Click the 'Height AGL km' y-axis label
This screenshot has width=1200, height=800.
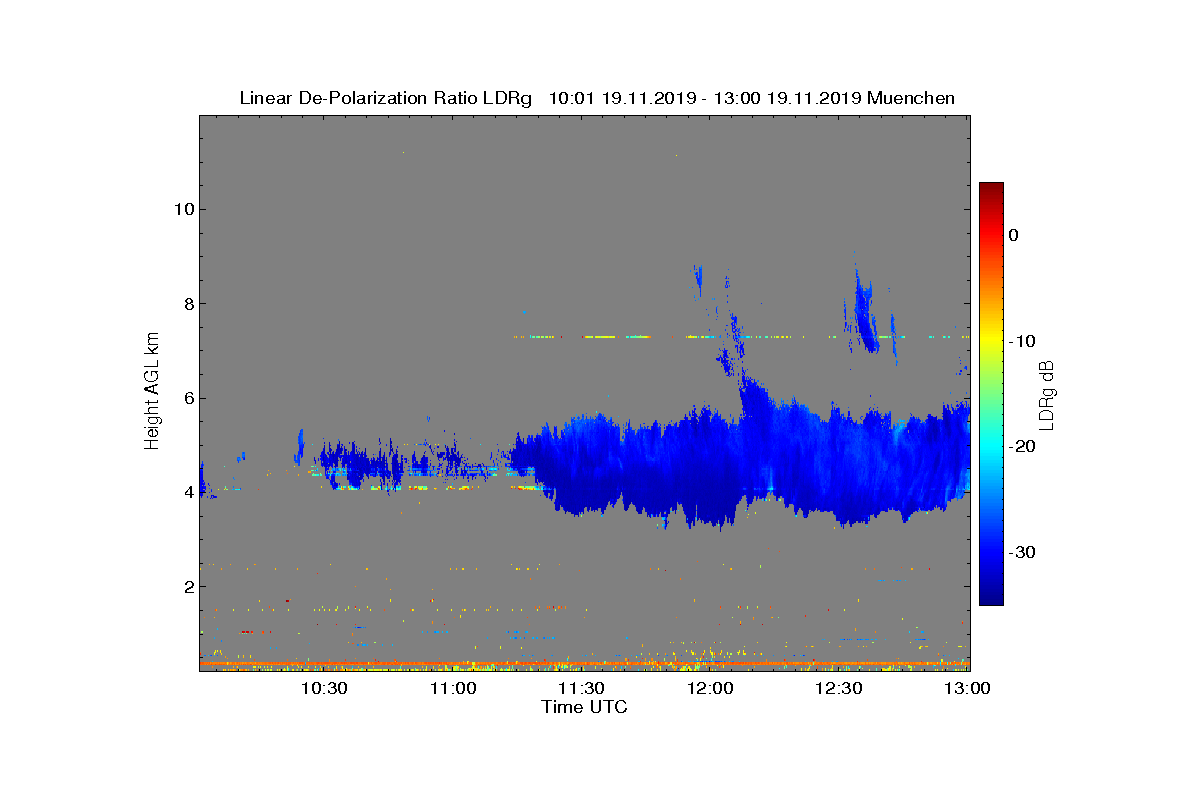tap(152, 392)
